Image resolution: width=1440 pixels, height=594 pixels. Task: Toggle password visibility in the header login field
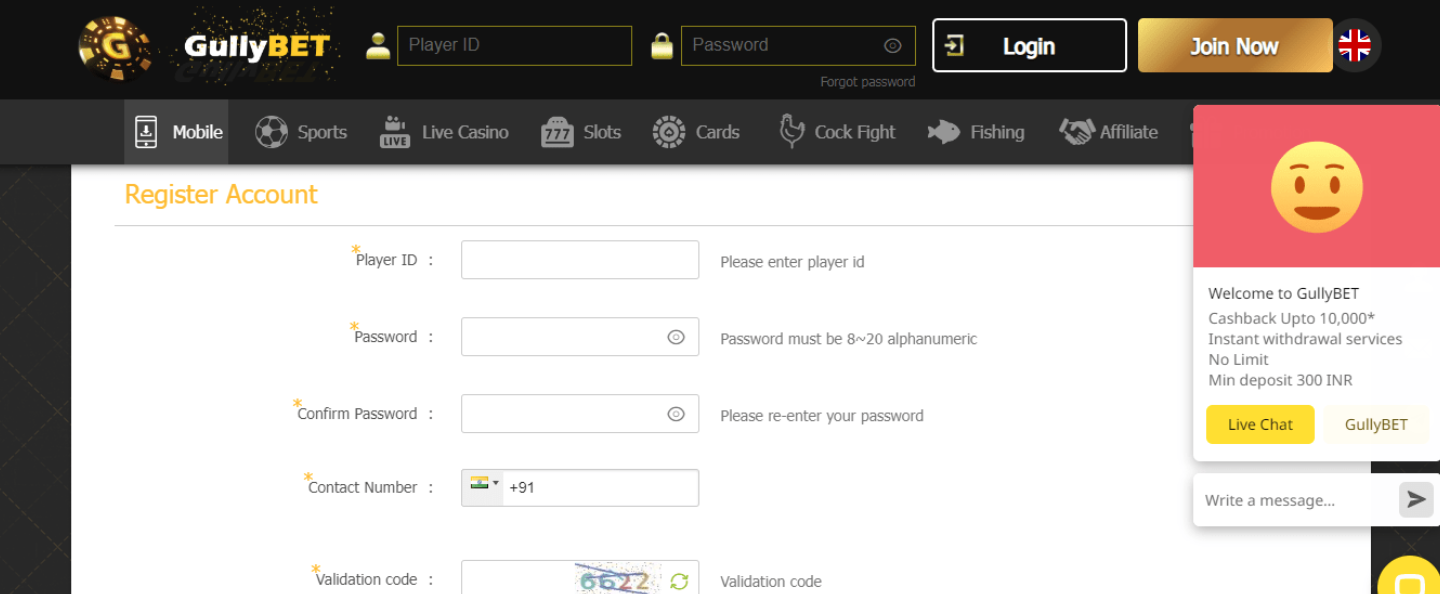coord(893,46)
